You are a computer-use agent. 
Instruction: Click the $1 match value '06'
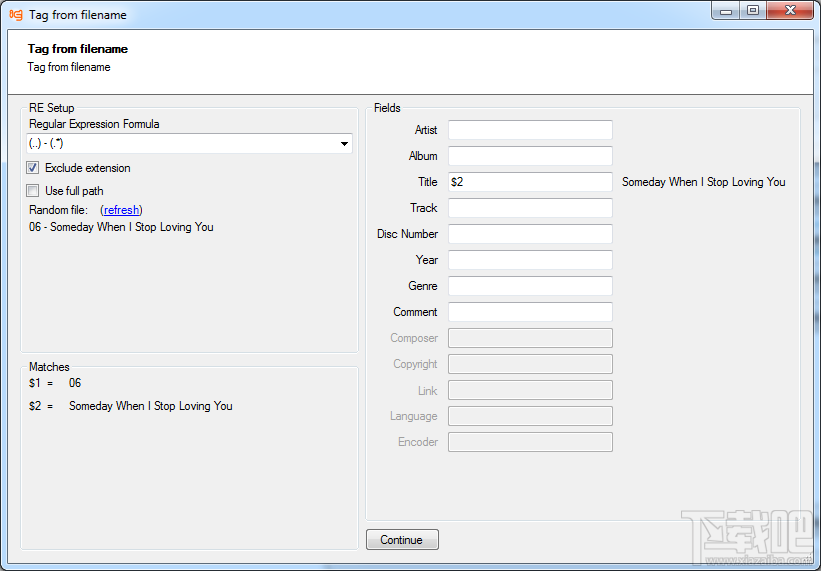[75, 383]
